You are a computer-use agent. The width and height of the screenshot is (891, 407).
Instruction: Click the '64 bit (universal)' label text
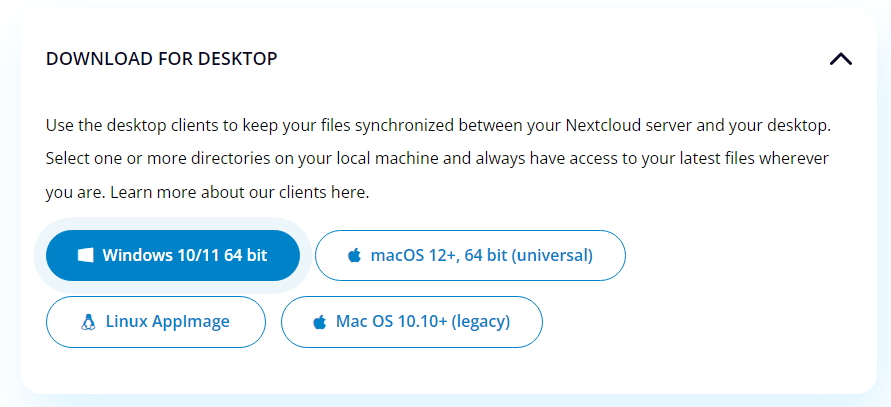coord(528,255)
